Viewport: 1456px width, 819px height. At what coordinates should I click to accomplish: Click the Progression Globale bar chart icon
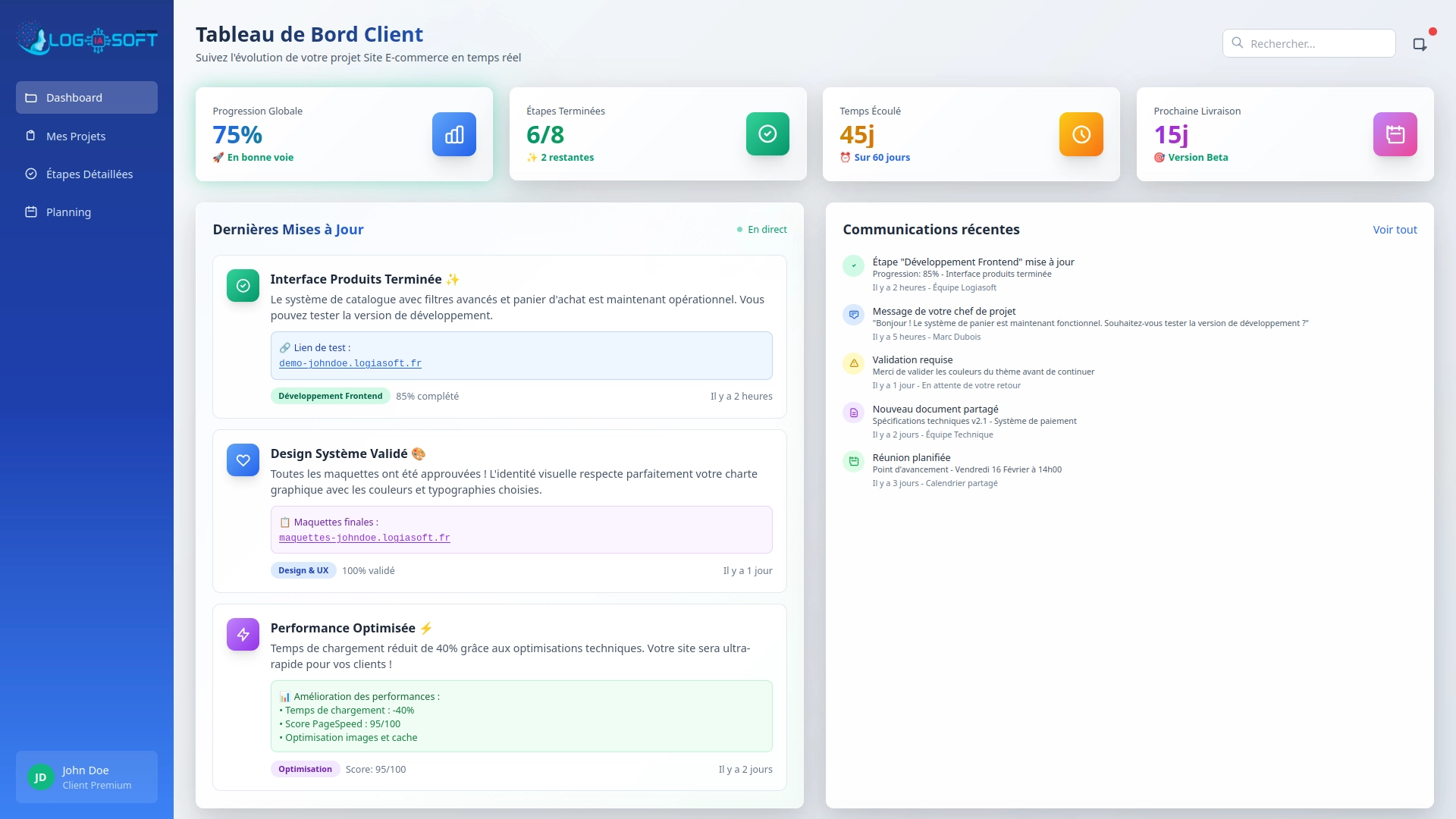click(453, 133)
